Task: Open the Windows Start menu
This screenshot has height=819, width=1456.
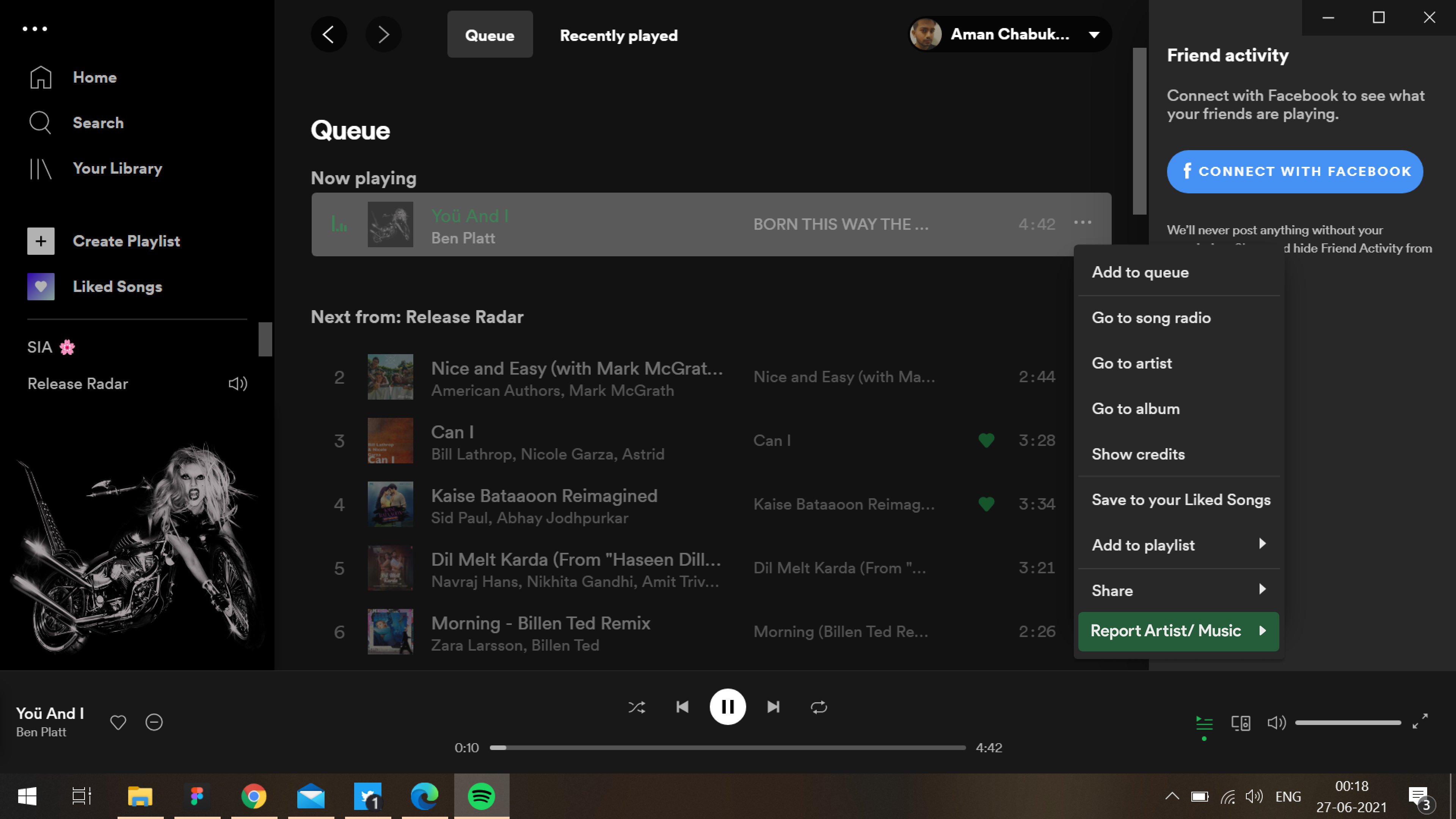Action: click(27, 796)
